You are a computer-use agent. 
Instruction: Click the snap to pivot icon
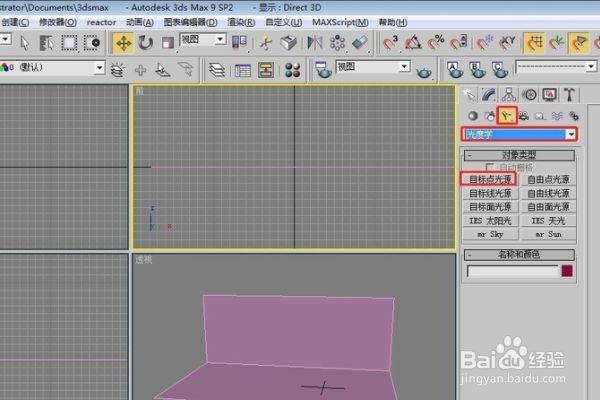tap(556, 43)
